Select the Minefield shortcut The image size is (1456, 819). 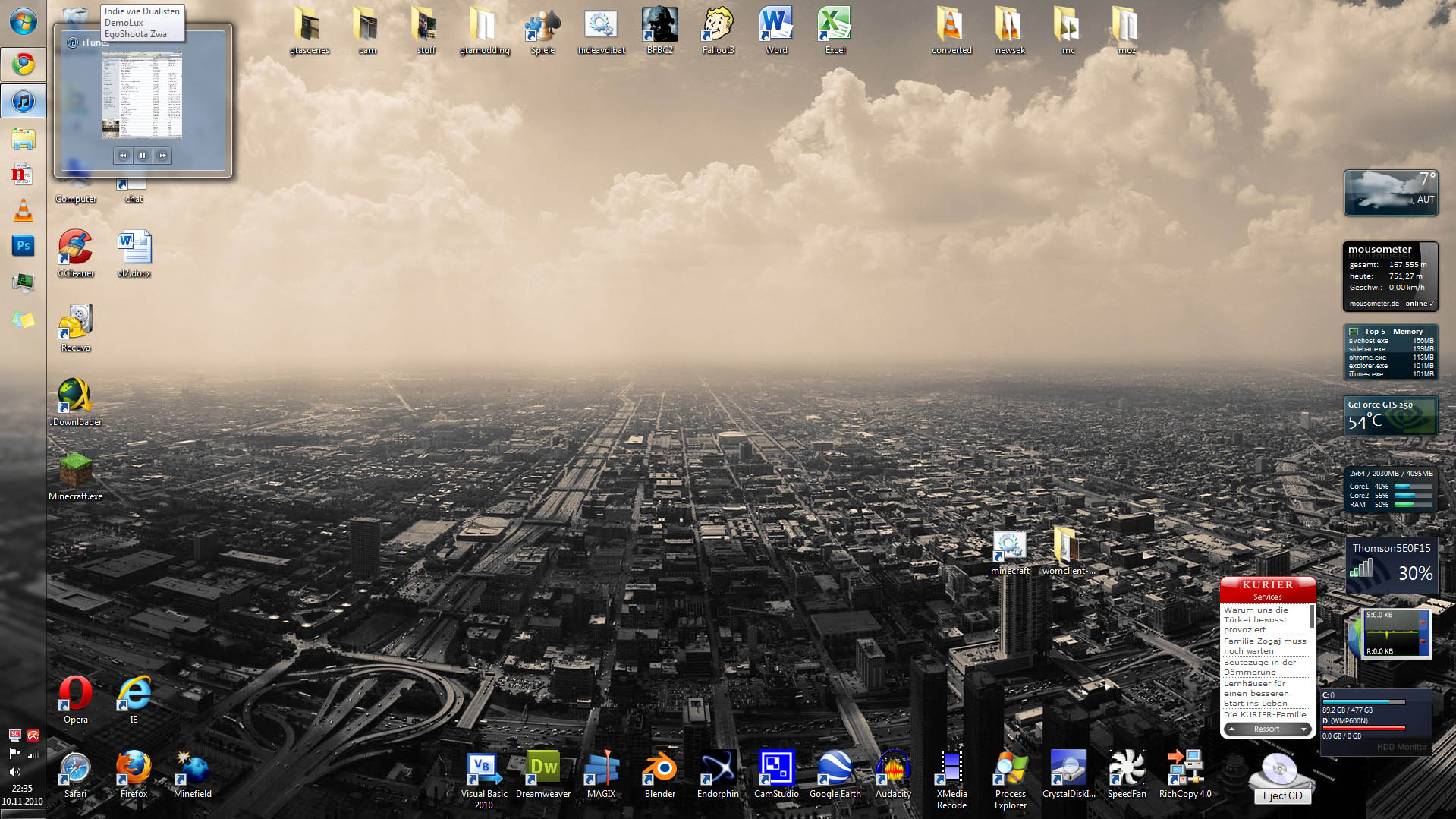click(x=193, y=774)
